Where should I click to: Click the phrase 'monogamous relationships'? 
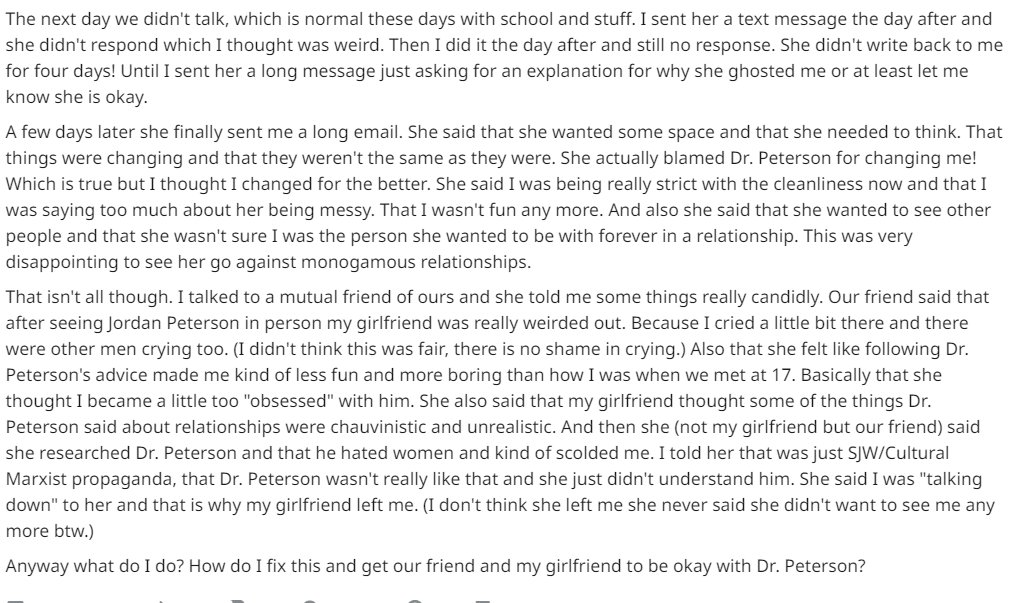[416, 262]
